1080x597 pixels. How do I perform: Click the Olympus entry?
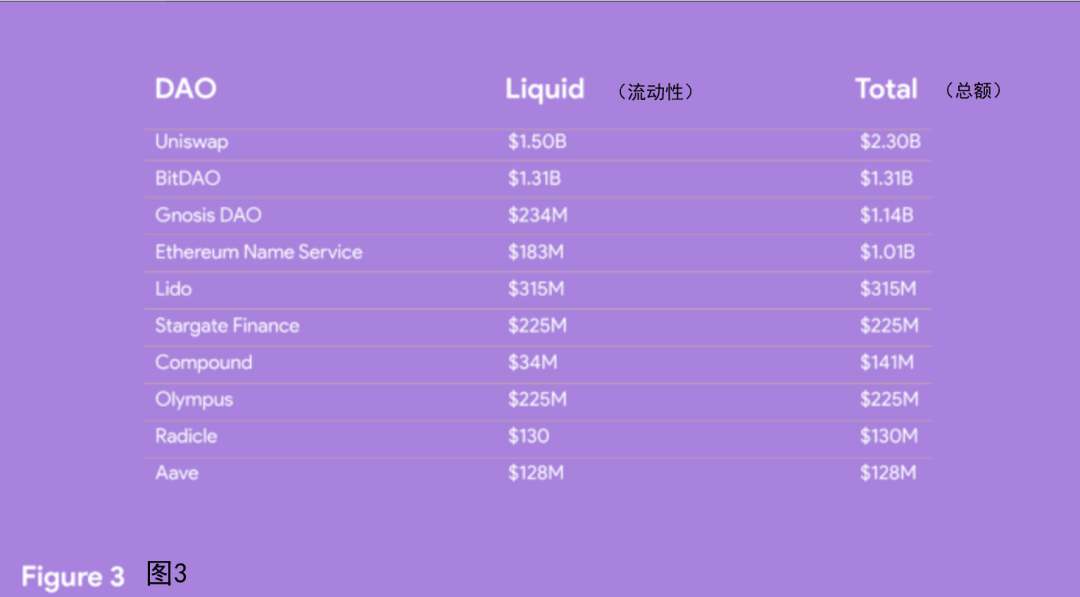(194, 399)
